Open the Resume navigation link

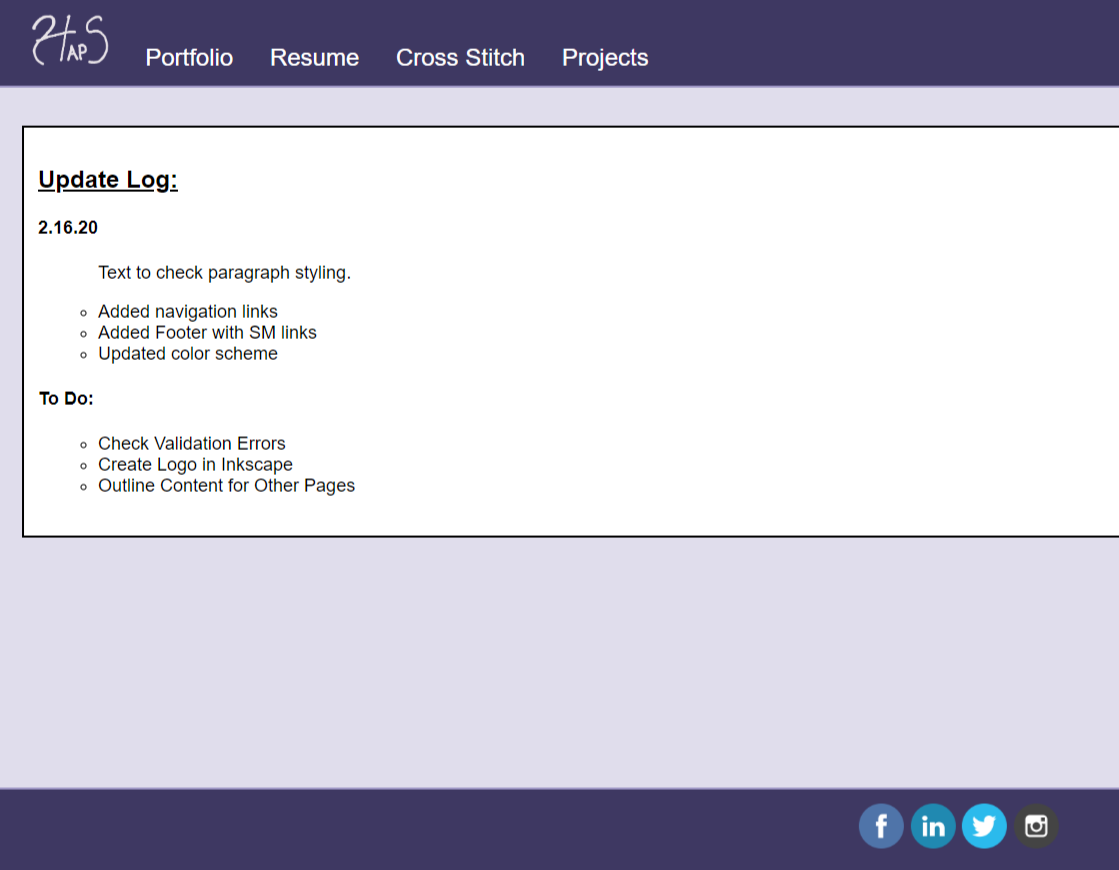[x=314, y=58]
